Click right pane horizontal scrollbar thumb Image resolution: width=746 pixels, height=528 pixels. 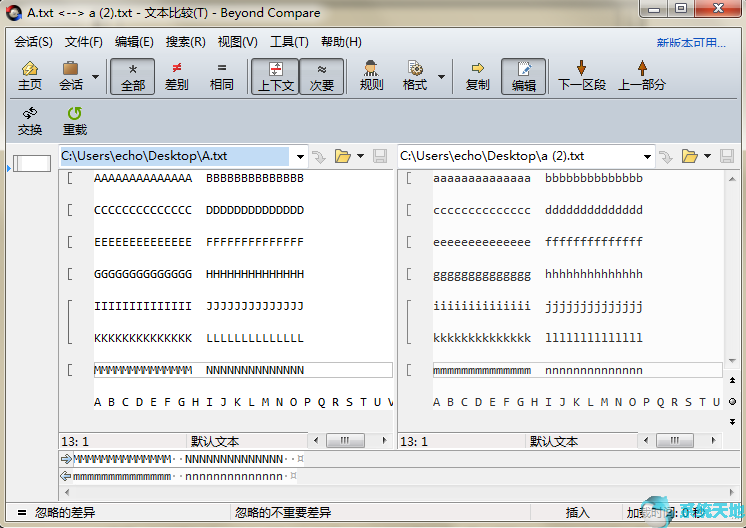[674, 440]
